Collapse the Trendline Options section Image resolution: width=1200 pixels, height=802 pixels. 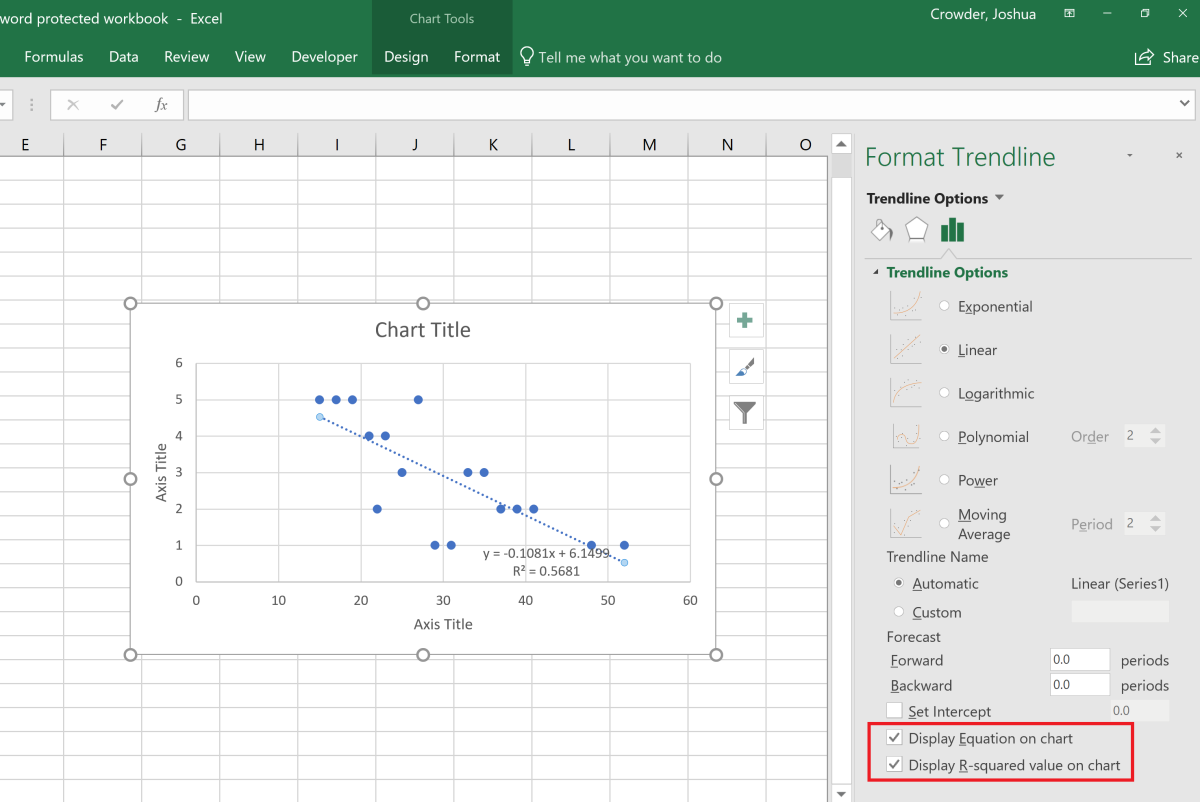point(877,272)
